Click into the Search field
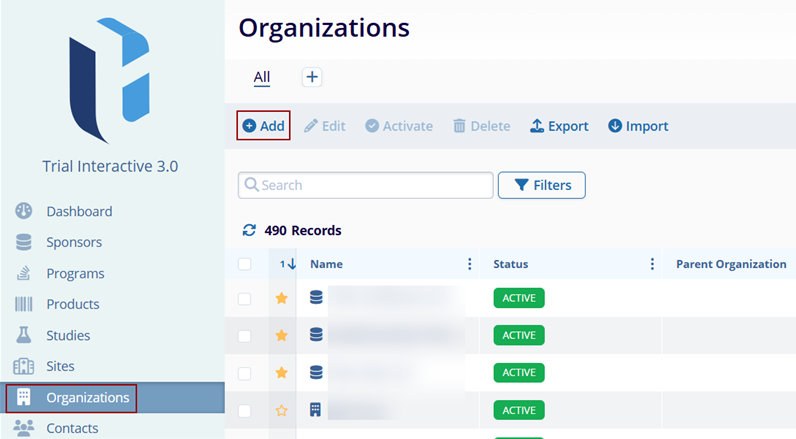Screen dimensions: 796x439 pyautogui.click(x=370, y=185)
